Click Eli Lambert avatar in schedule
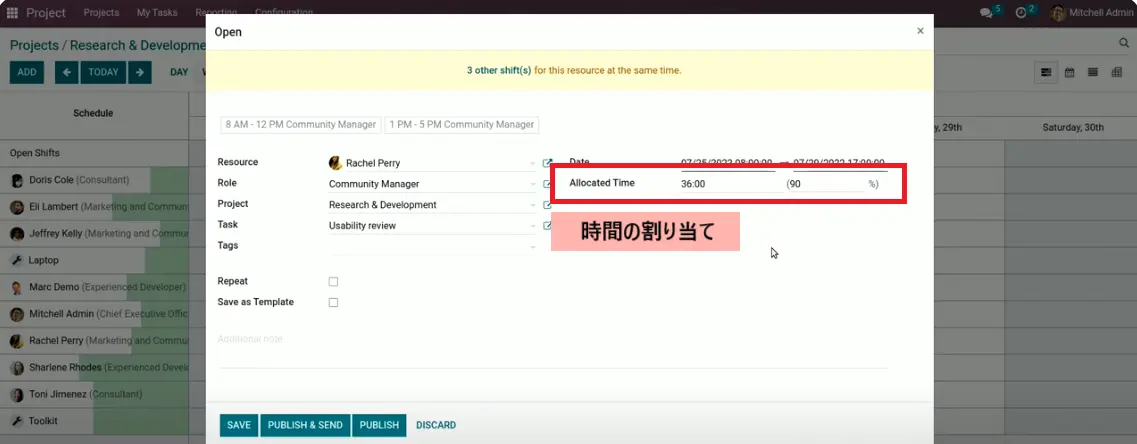This screenshot has height=444, width=1137. click(17, 207)
